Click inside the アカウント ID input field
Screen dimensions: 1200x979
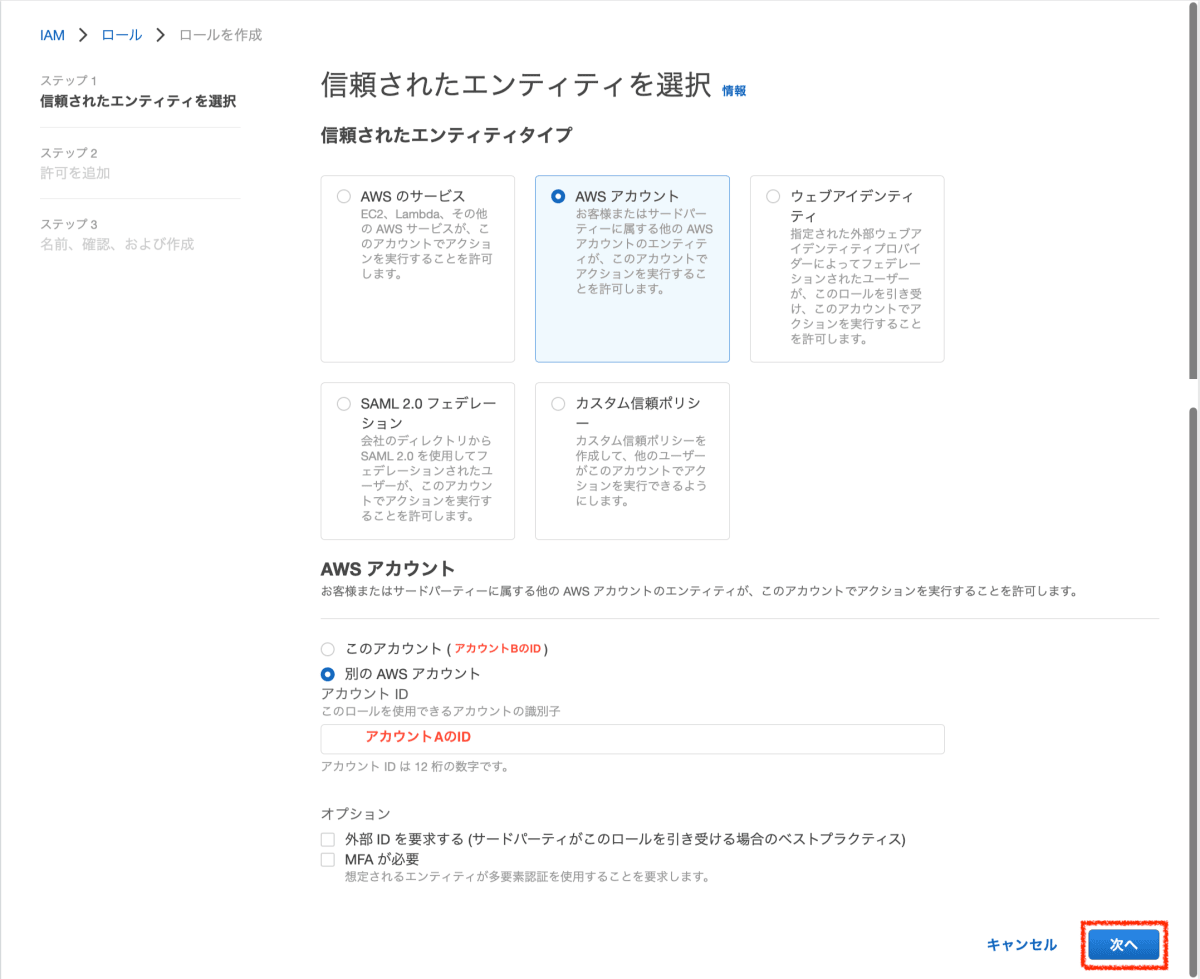632,739
